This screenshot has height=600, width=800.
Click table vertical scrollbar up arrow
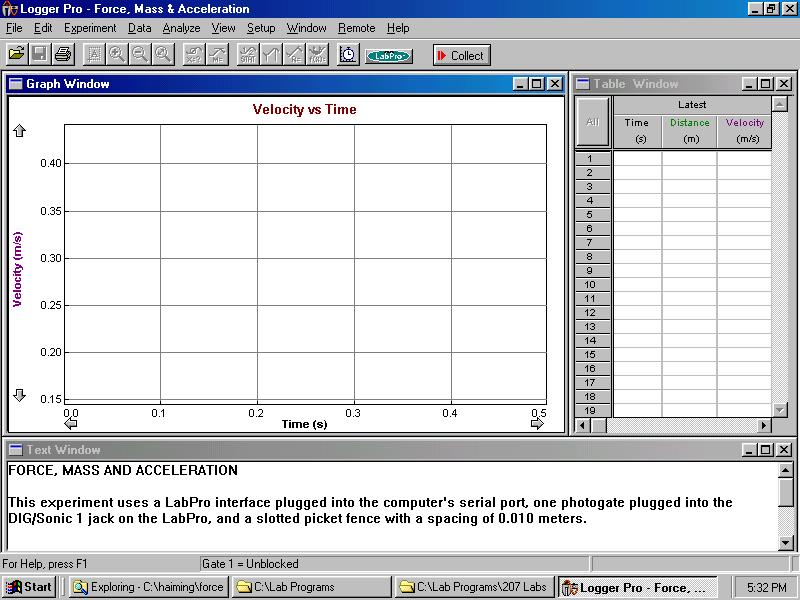(x=779, y=104)
